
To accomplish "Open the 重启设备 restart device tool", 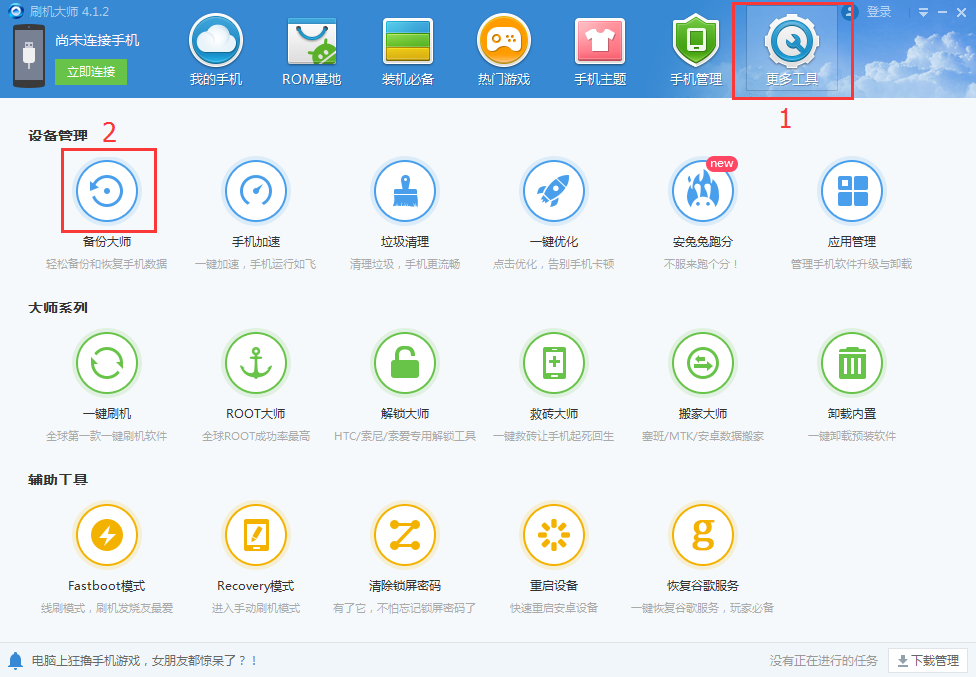I will pyautogui.click(x=554, y=534).
